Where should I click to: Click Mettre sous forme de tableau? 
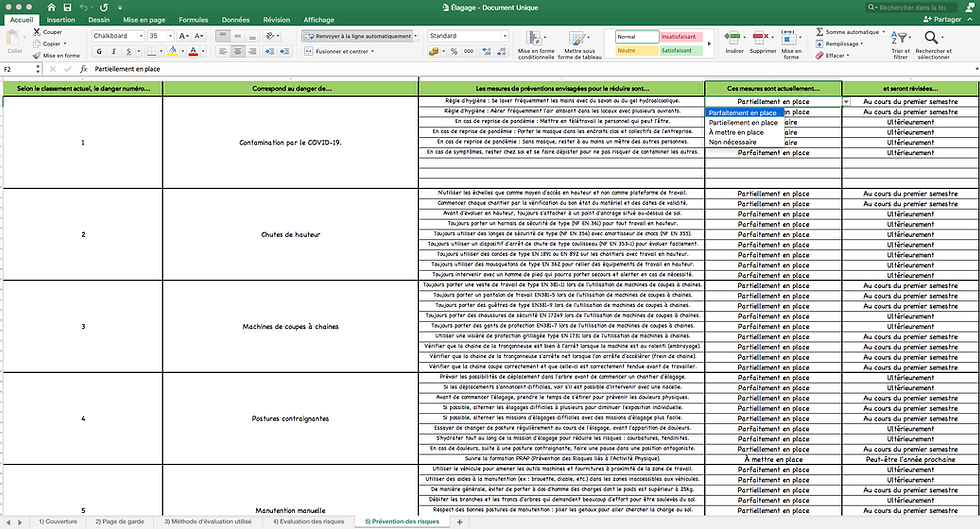[x=579, y=44]
